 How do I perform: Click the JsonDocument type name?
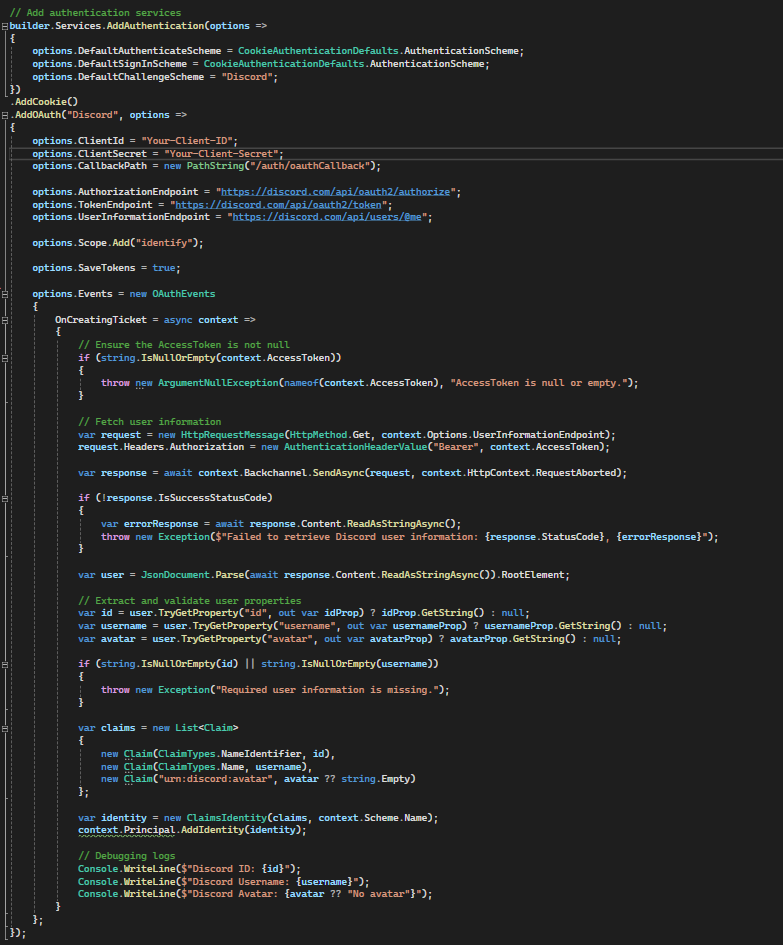click(175, 575)
